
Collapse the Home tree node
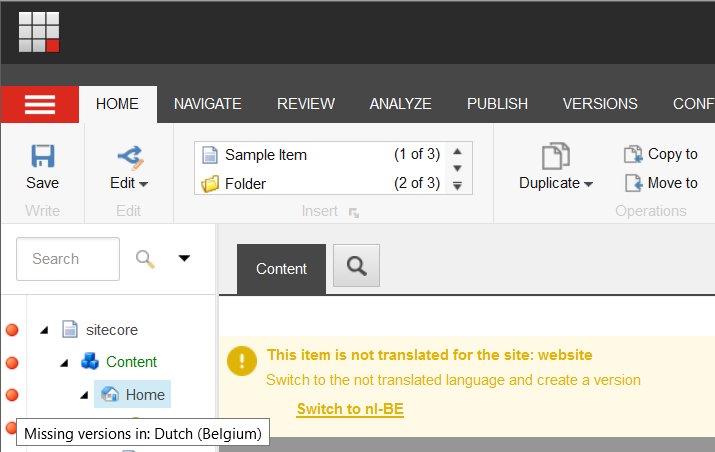(x=84, y=395)
